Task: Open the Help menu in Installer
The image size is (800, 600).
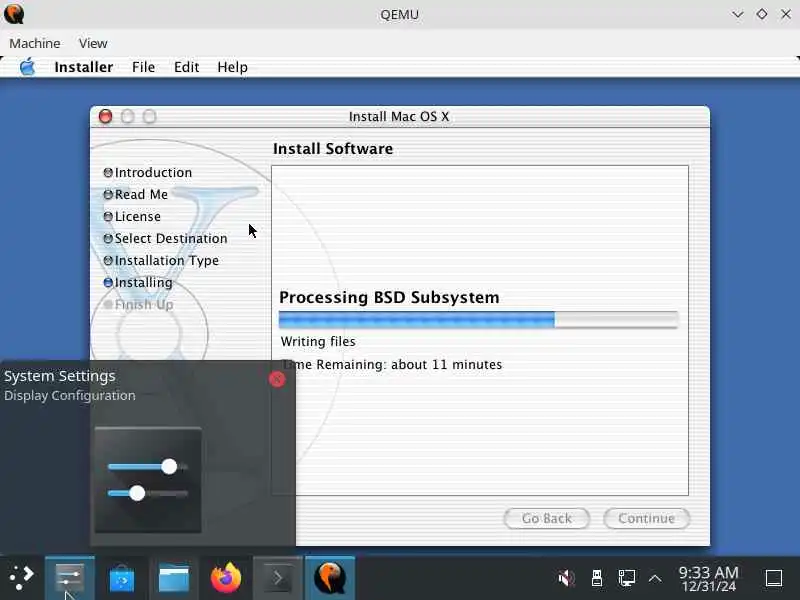Action: click(233, 67)
